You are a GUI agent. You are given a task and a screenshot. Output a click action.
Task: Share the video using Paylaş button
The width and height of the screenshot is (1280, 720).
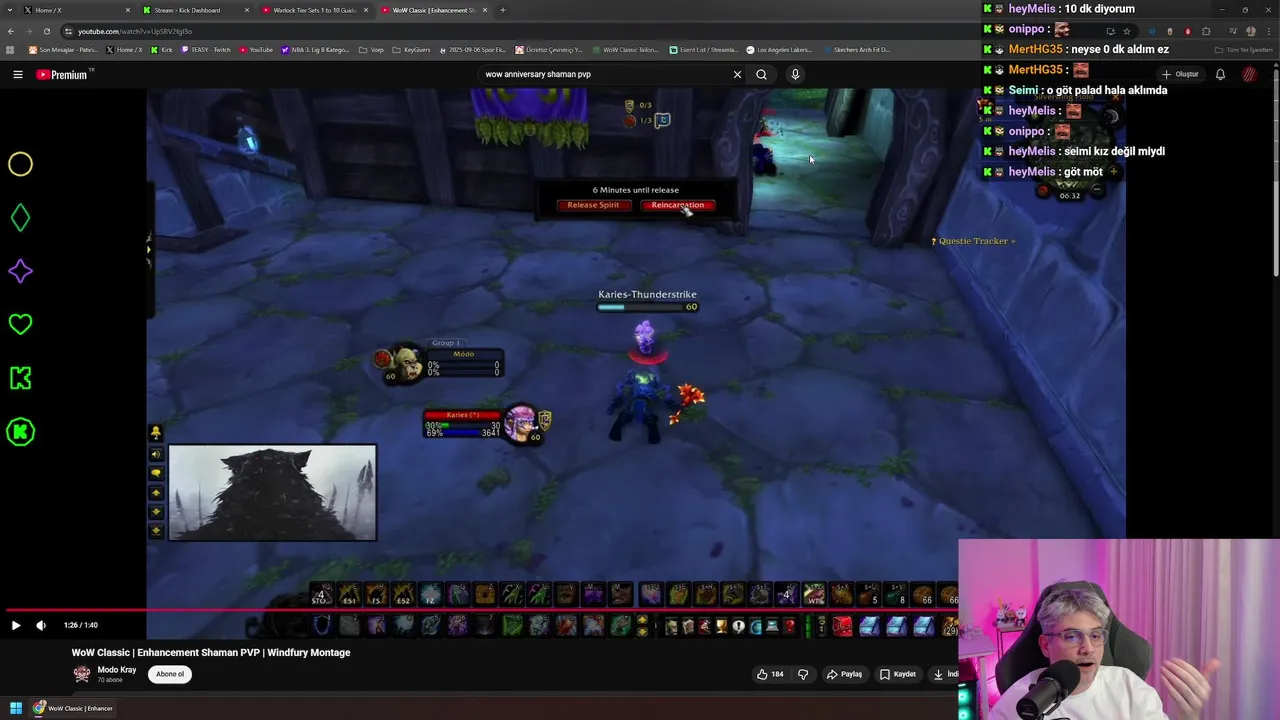pyautogui.click(x=844, y=674)
